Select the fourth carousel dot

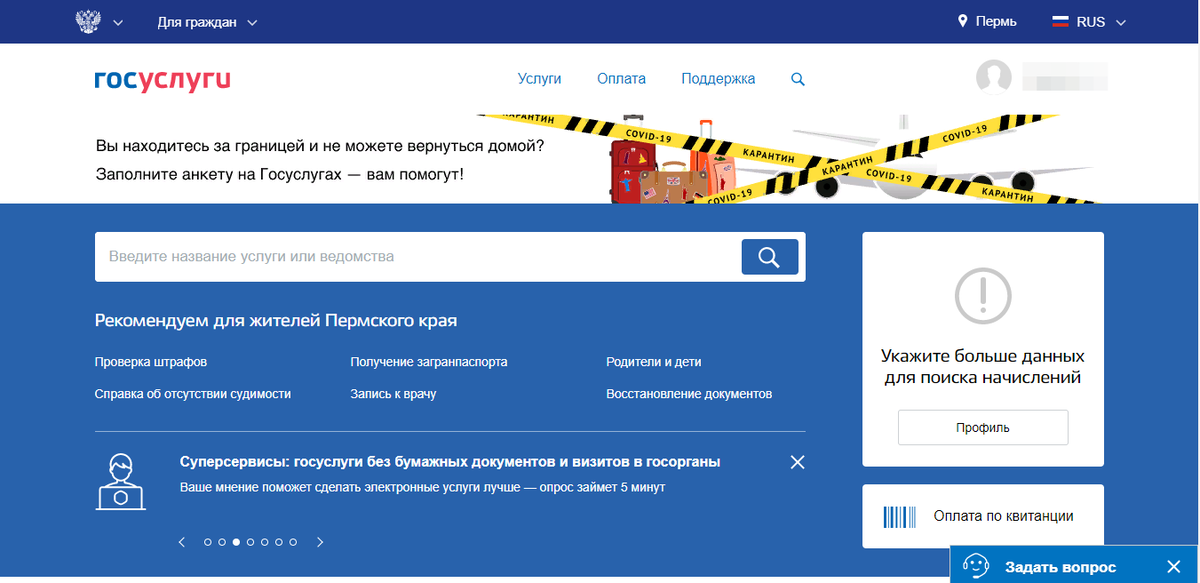coord(250,542)
